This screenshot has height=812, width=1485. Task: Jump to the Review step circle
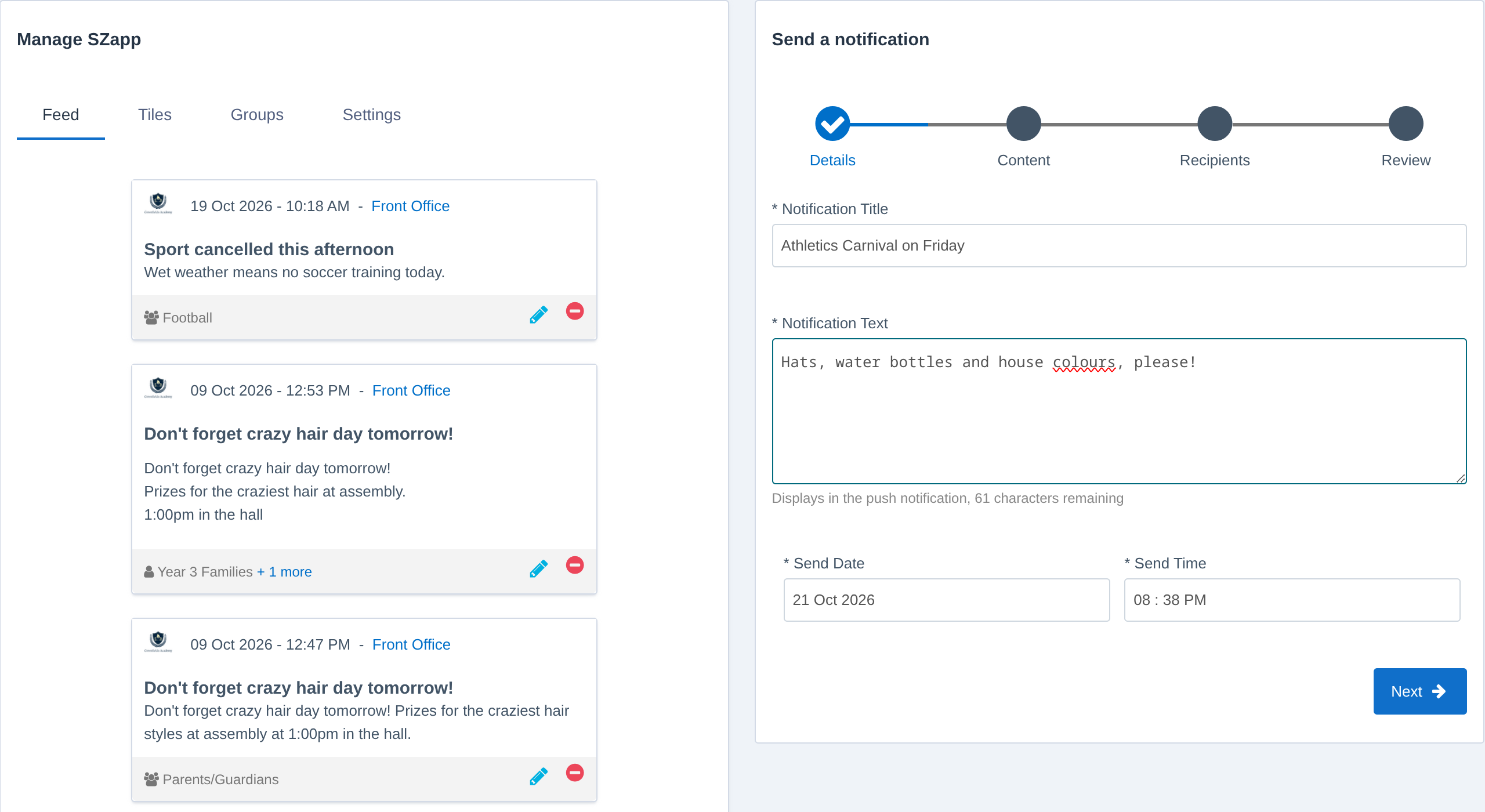click(1406, 124)
